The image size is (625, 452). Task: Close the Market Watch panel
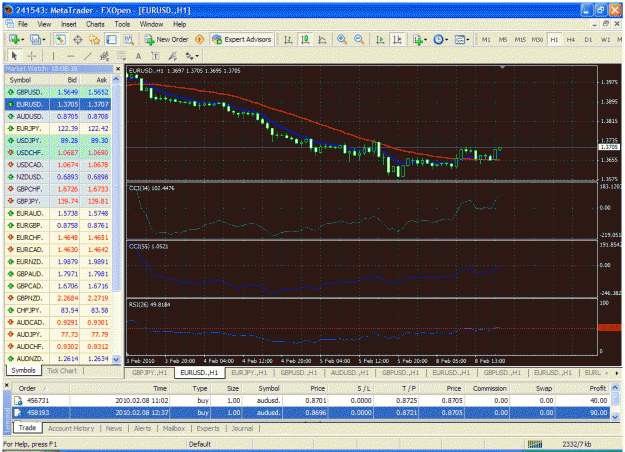pos(118,69)
